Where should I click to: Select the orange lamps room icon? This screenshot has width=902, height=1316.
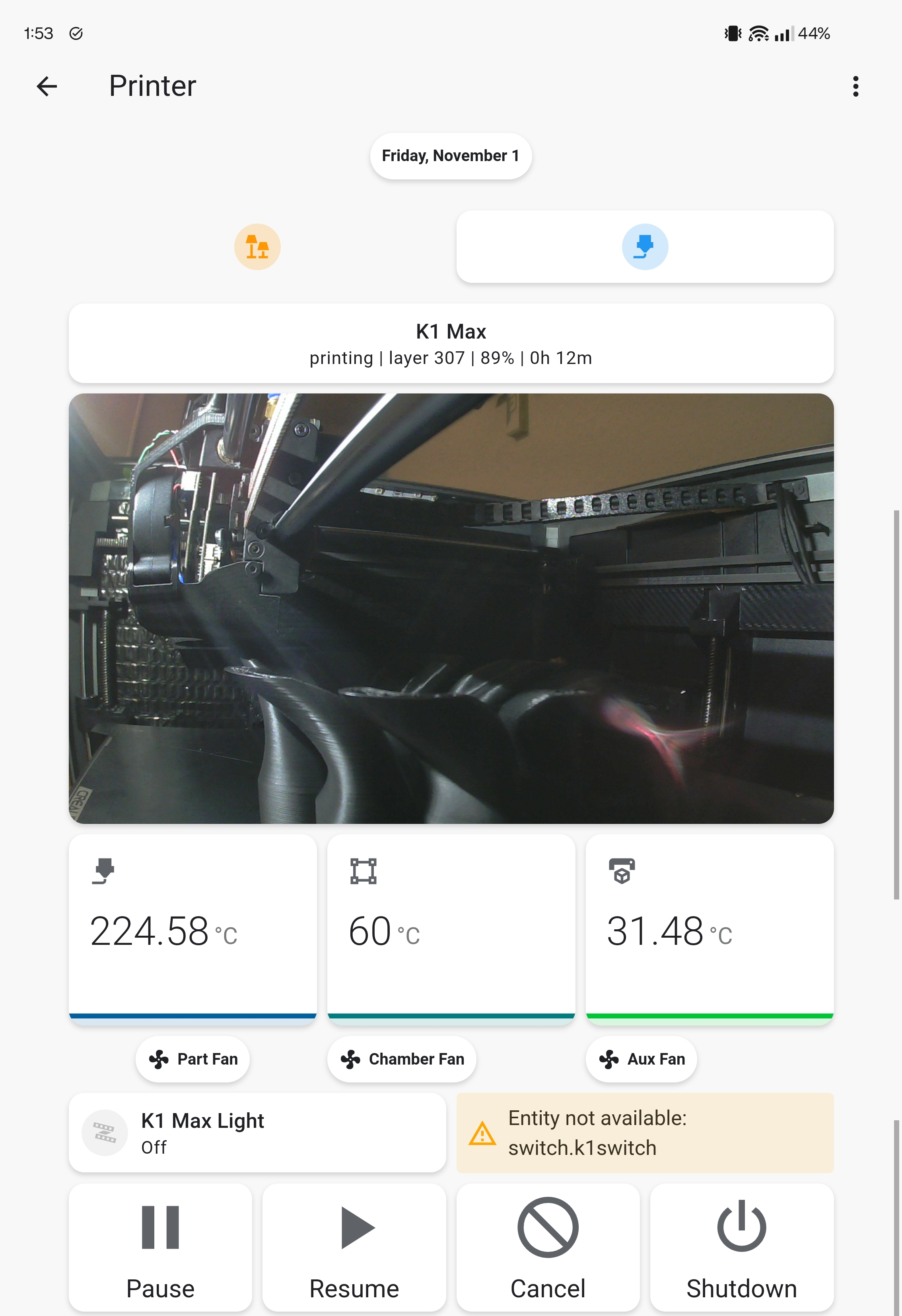257,247
